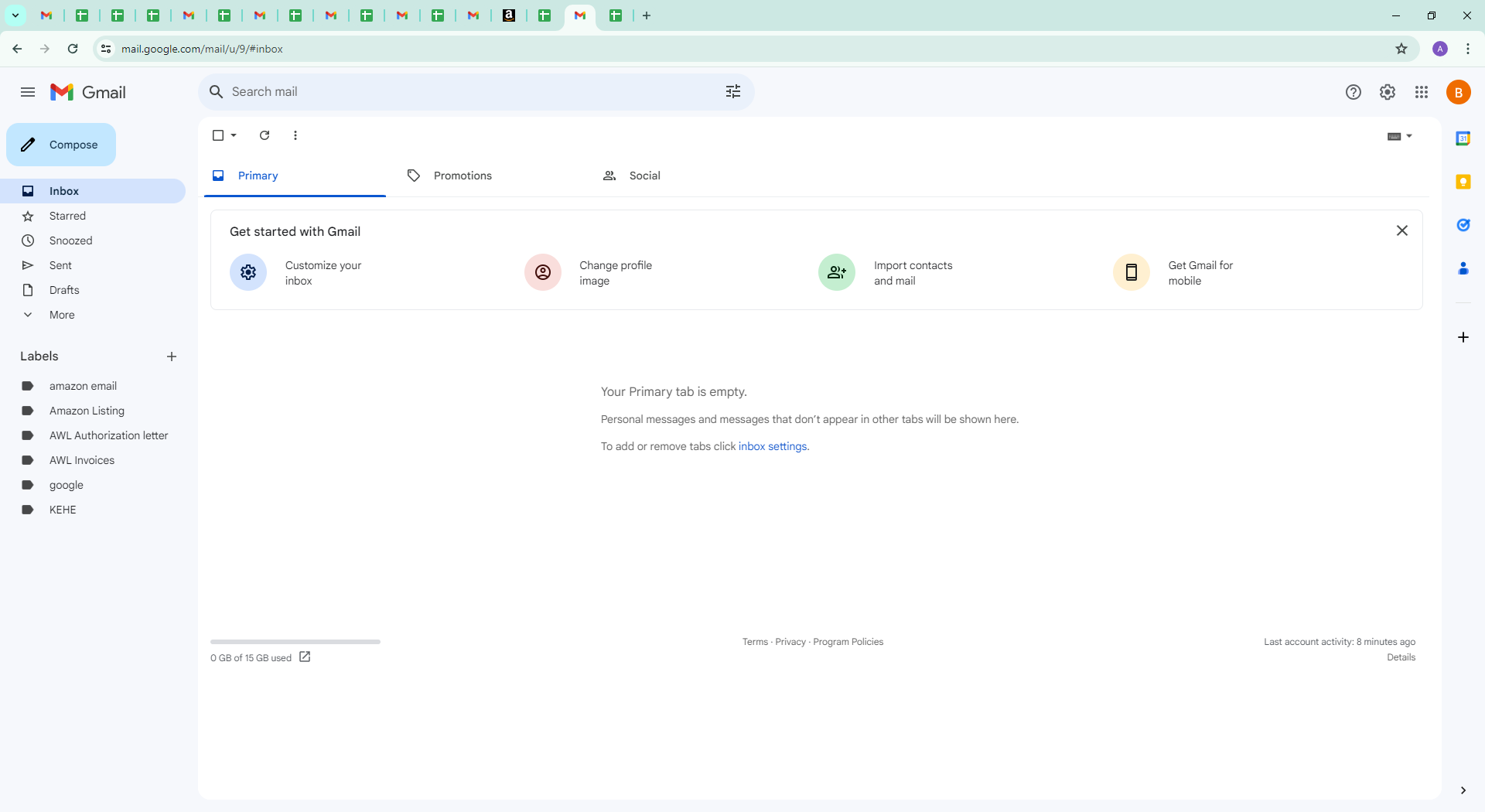Open the More options three-dot menu

295,135
